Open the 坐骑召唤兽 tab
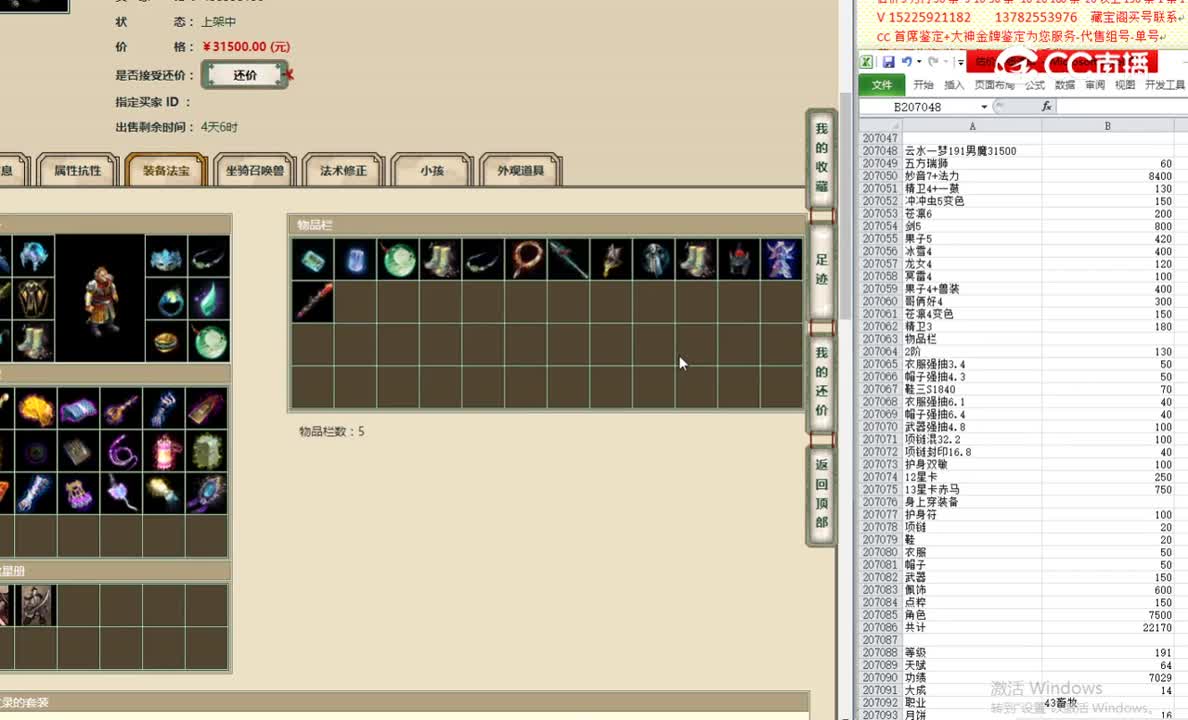1188x720 pixels. click(x=255, y=171)
